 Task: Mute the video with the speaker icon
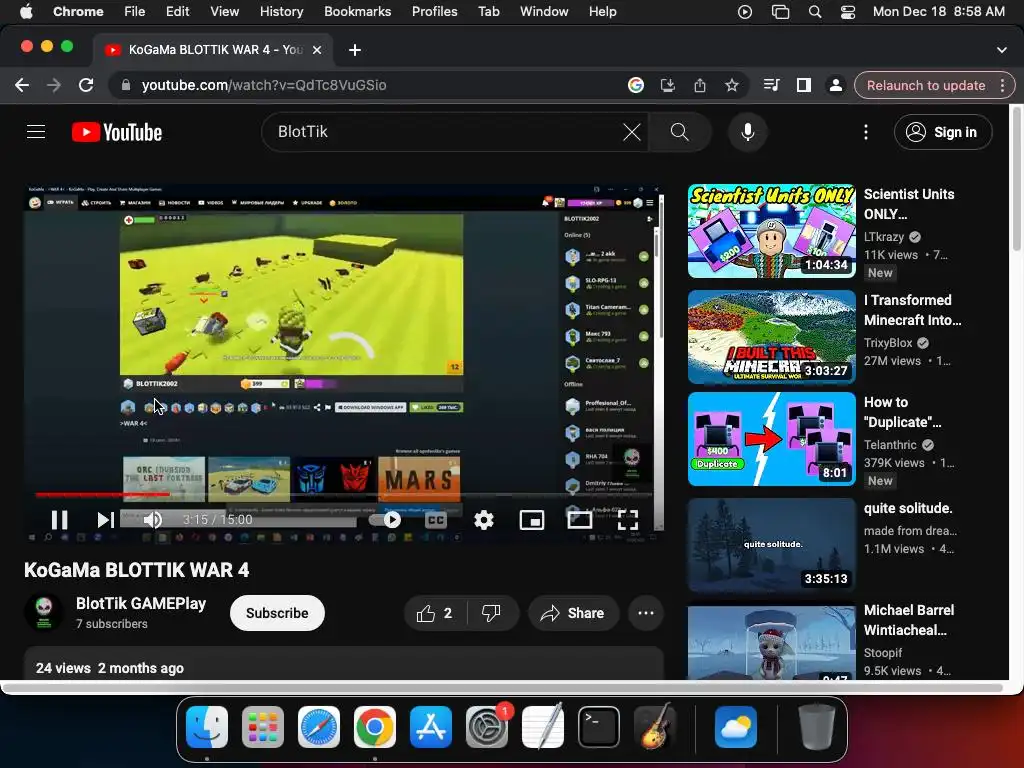point(152,520)
